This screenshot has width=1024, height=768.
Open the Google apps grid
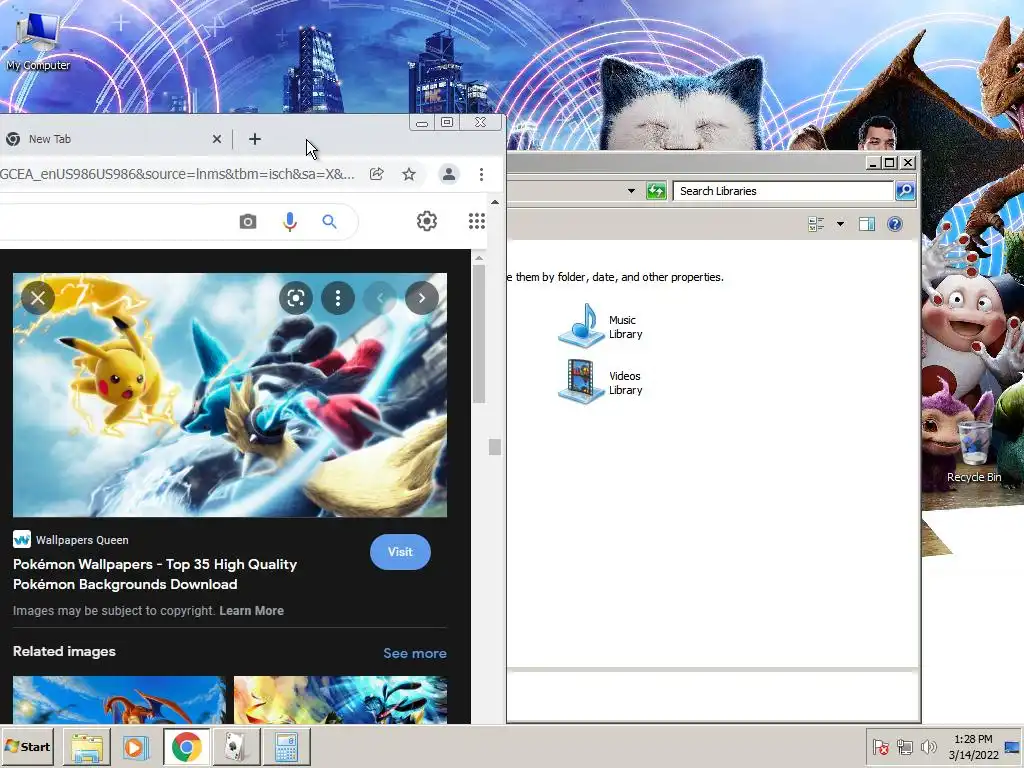(477, 221)
